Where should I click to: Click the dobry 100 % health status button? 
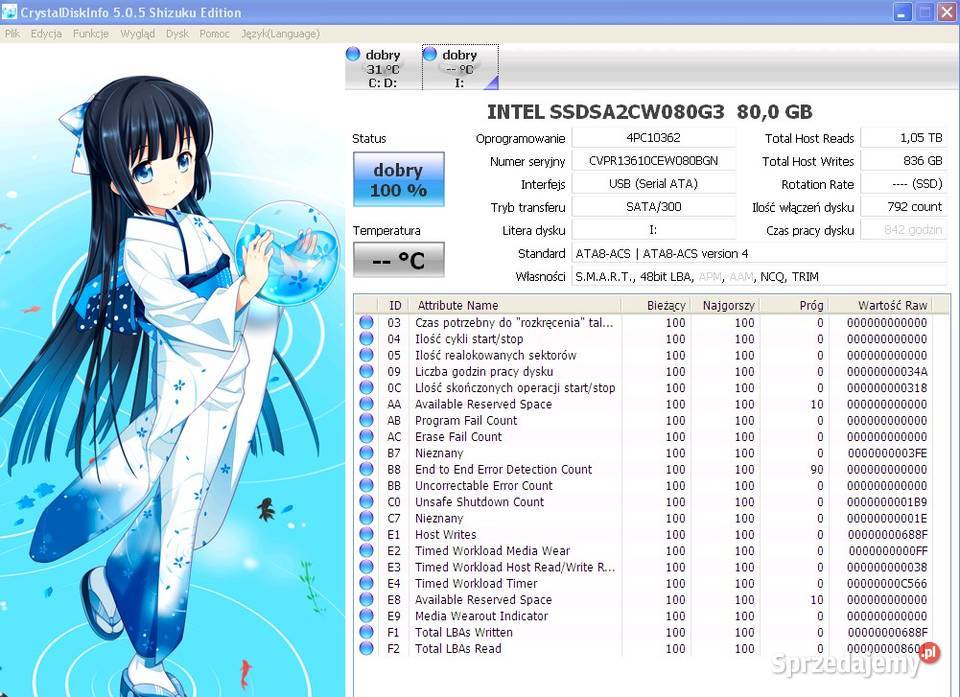[x=398, y=180]
